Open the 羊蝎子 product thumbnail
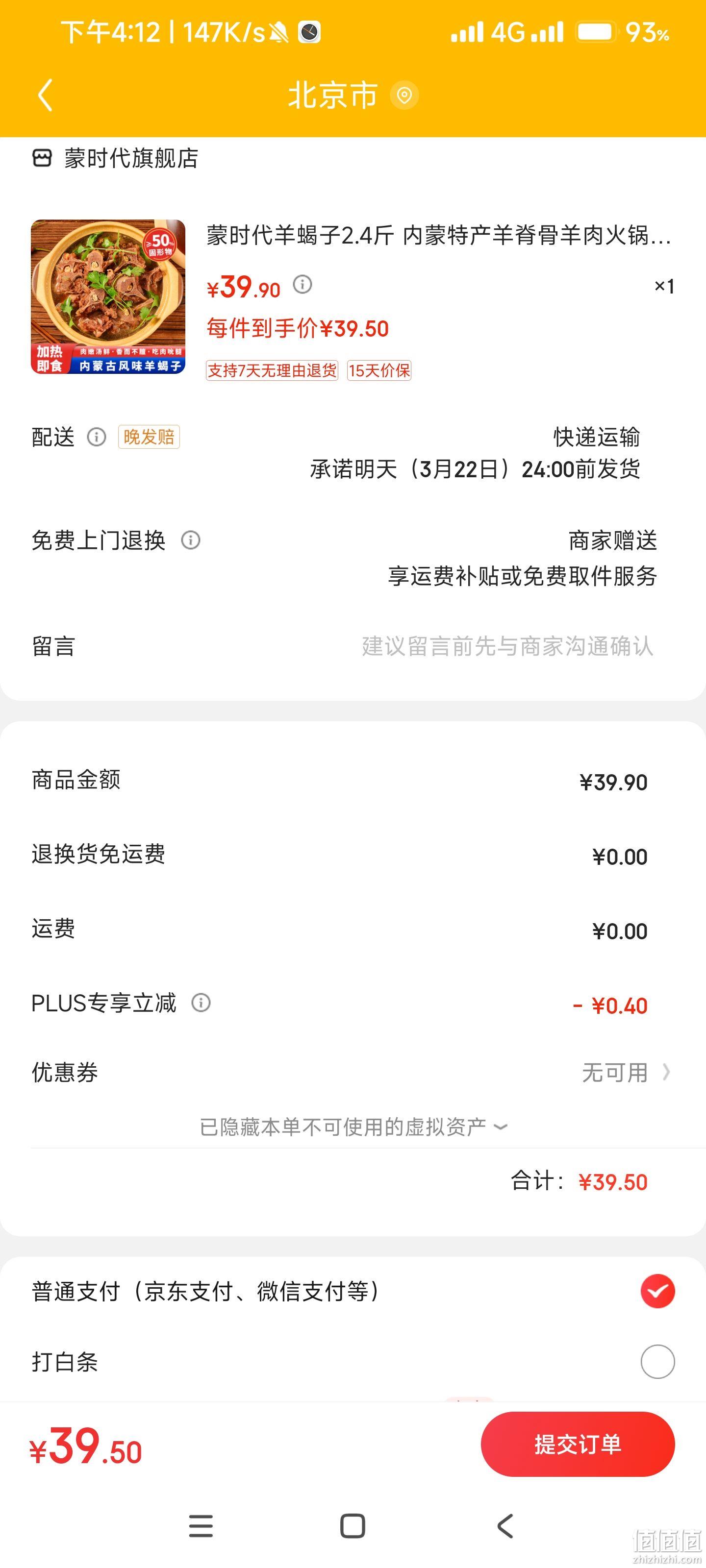Image resolution: width=706 pixels, height=1568 pixels. click(108, 296)
